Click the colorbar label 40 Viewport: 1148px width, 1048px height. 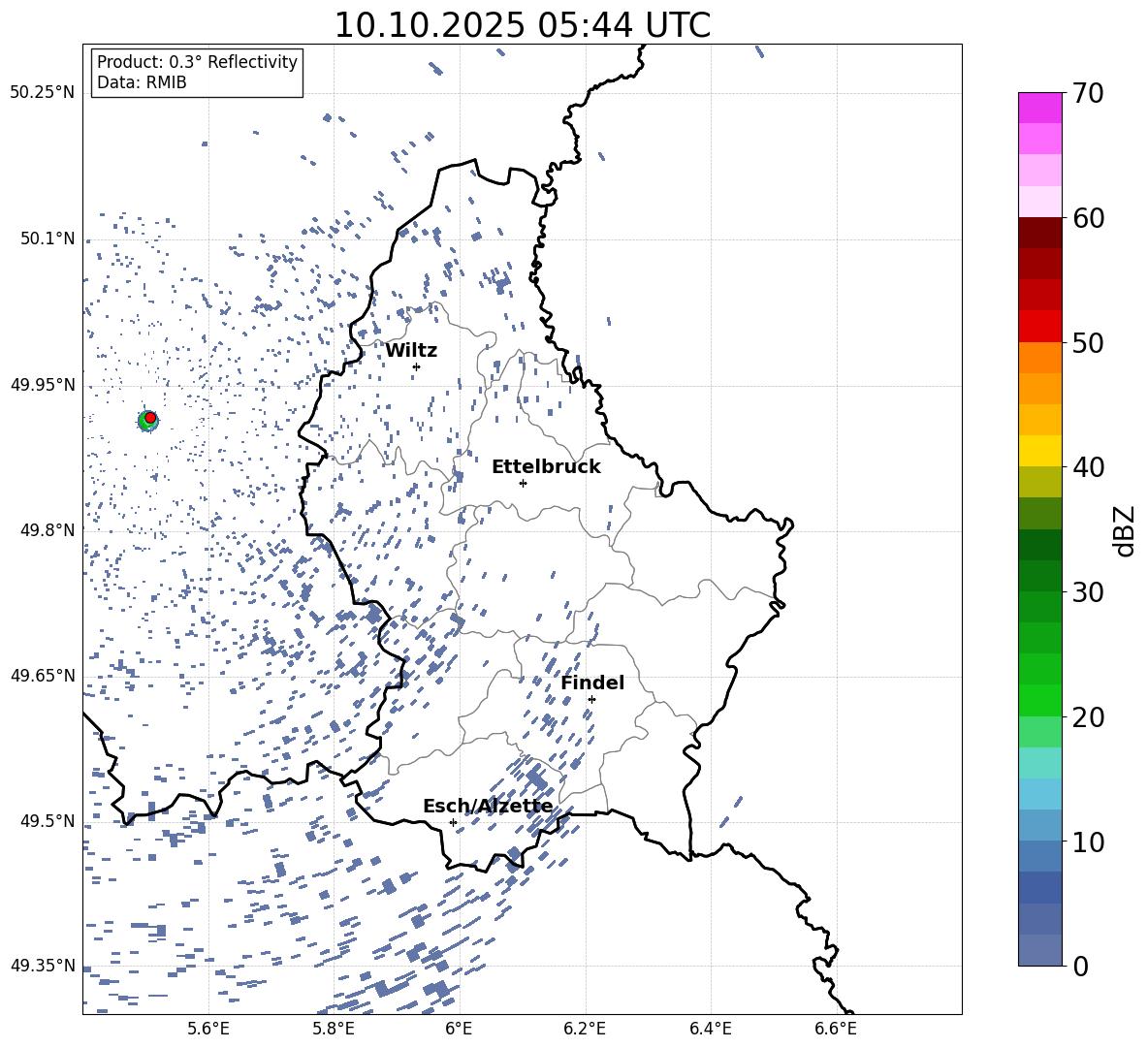[x=1088, y=467]
